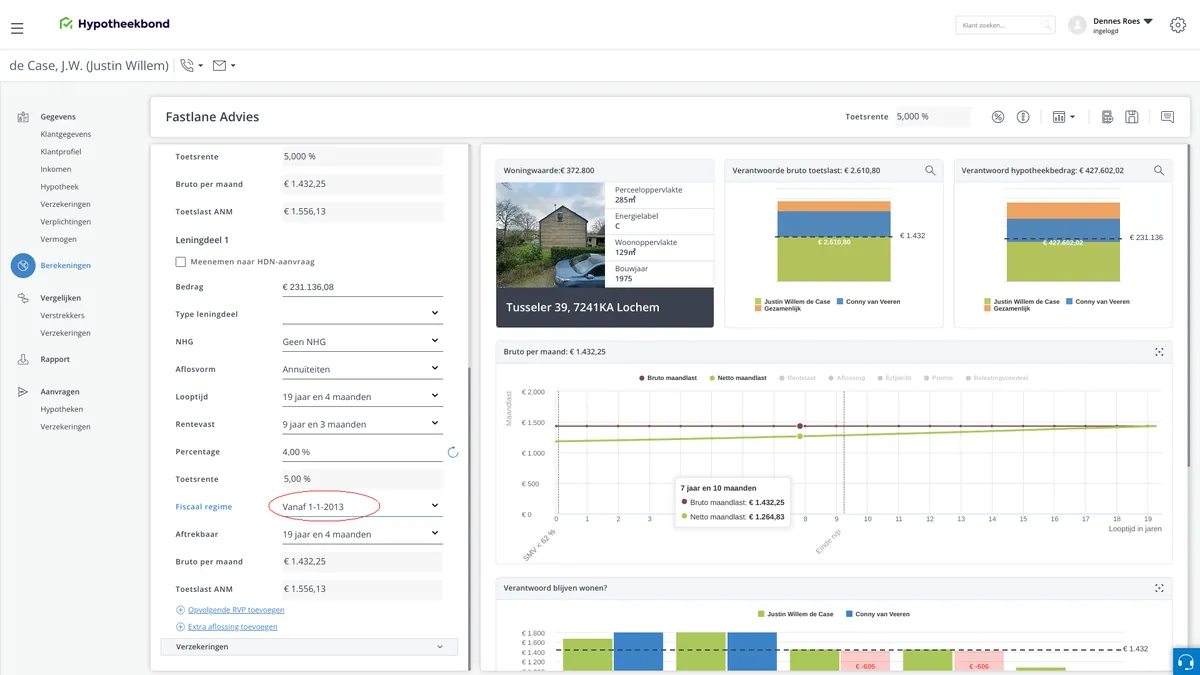Open Inkomen in the sidebar

click(56, 169)
